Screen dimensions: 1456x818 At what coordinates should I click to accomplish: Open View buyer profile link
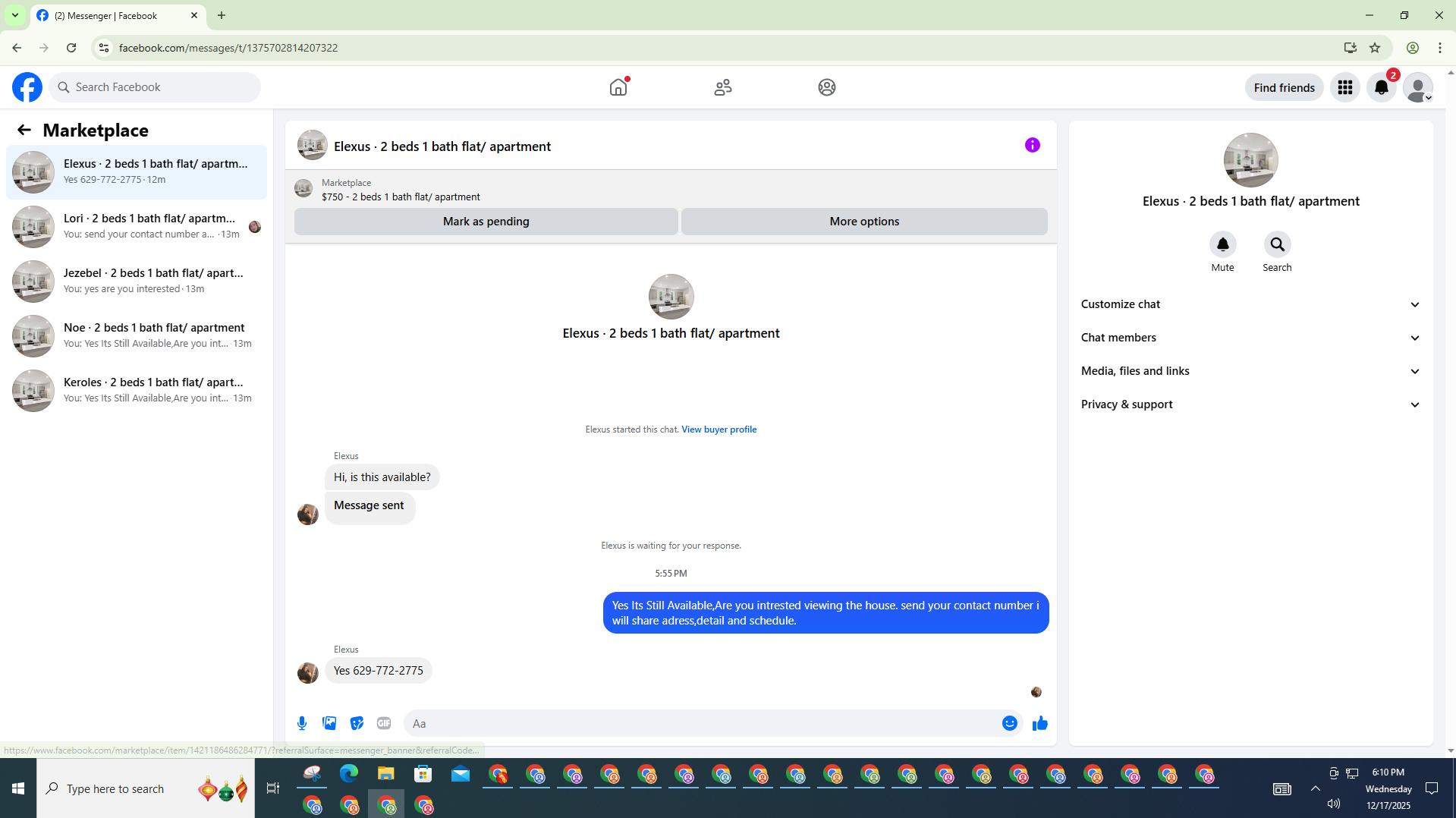(719, 429)
